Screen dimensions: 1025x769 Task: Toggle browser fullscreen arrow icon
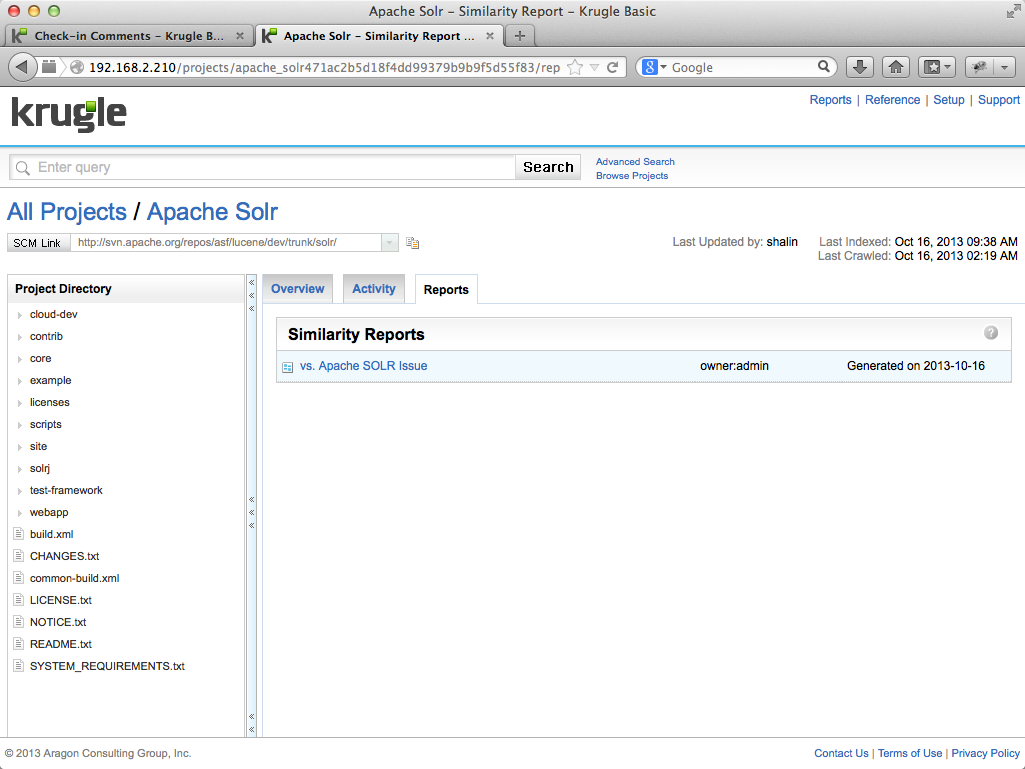coord(1013,11)
